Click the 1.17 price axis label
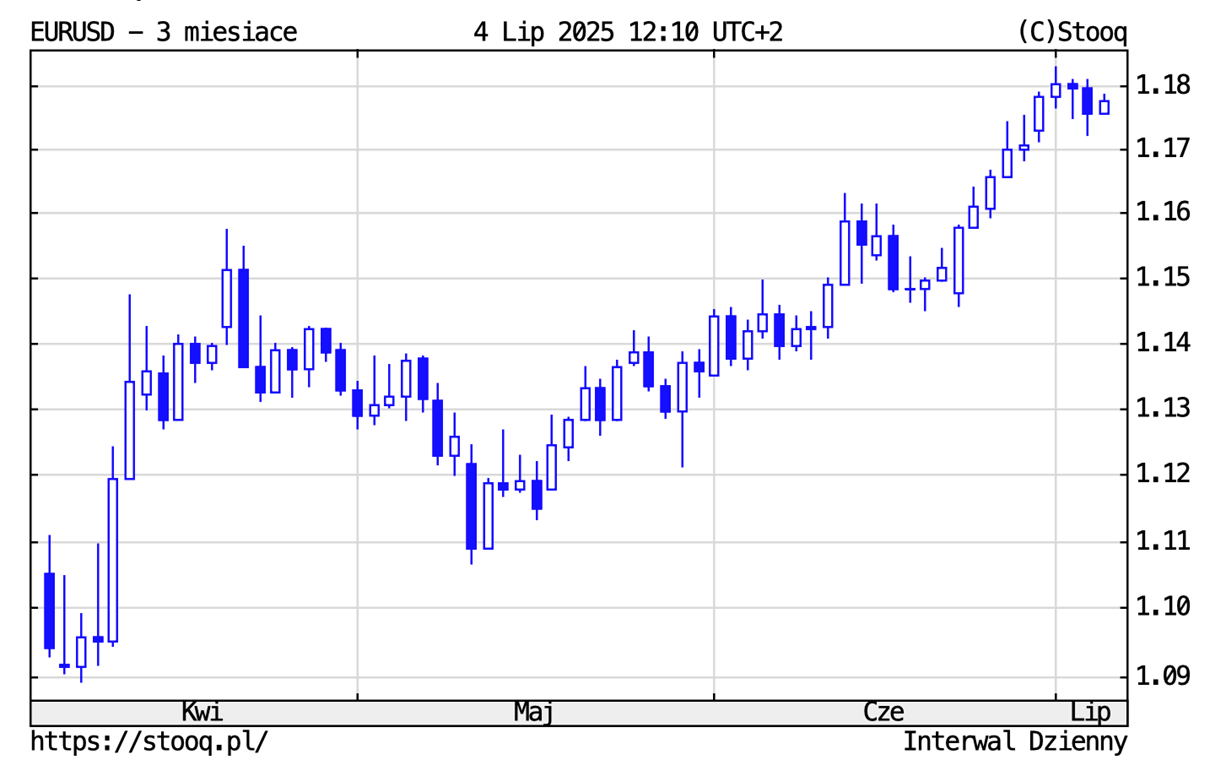The width and height of the screenshot is (1210, 760). click(1164, 150)
